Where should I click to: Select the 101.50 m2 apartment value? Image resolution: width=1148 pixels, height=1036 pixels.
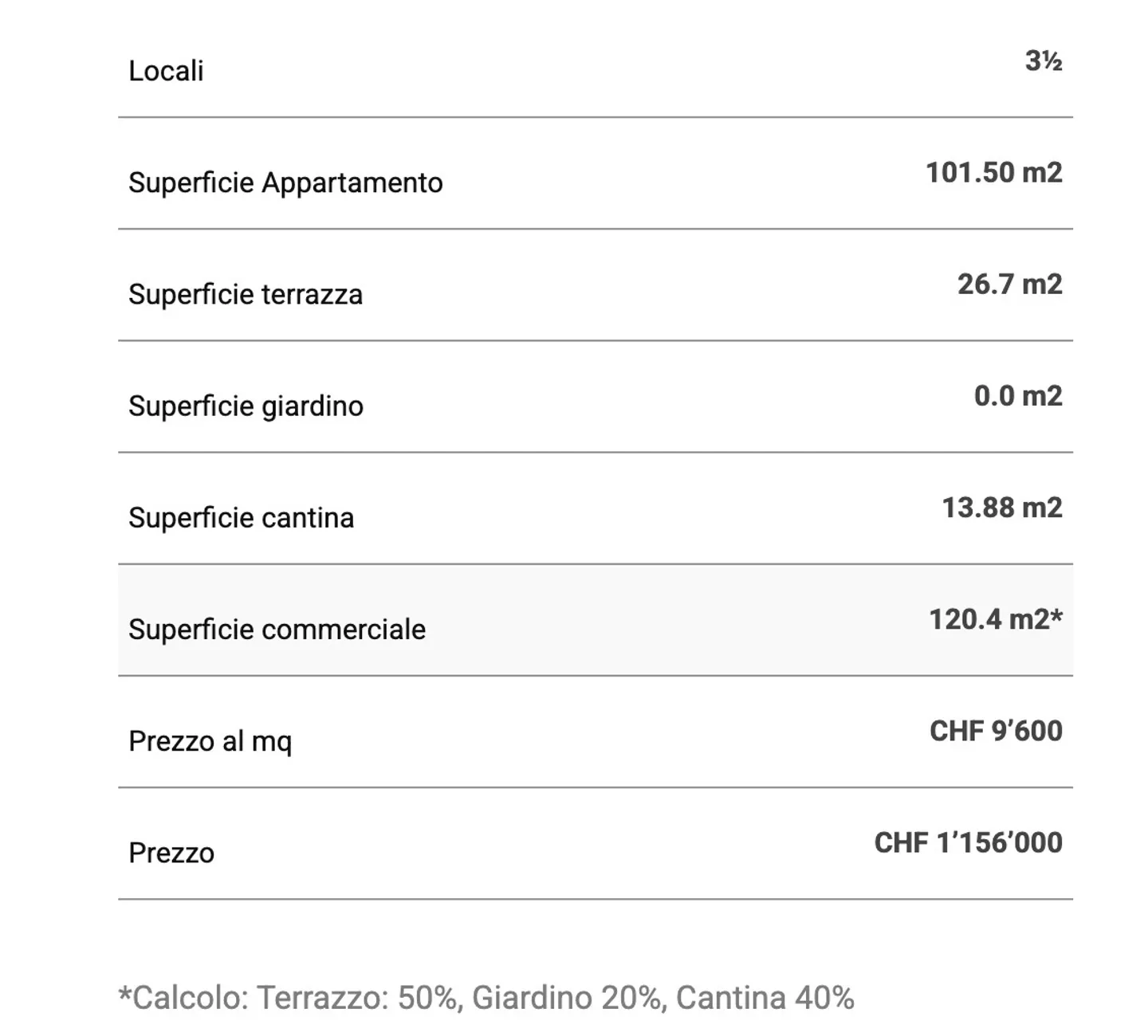pos(993,173)
